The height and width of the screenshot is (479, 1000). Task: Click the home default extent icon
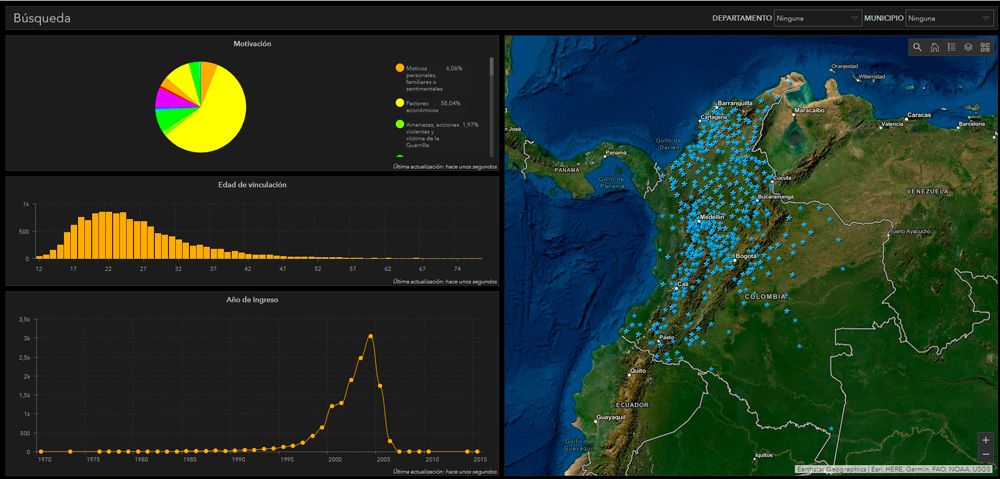tap(934, 47)
